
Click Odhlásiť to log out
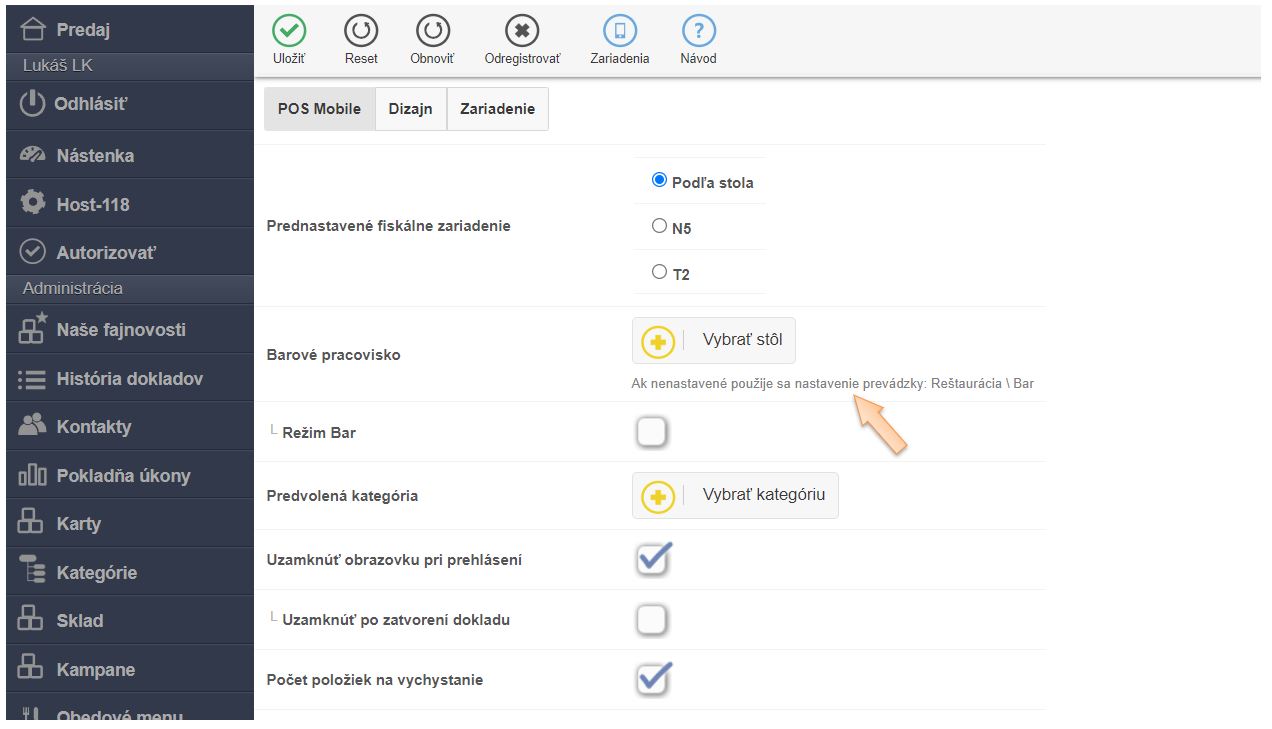point(91,103)
